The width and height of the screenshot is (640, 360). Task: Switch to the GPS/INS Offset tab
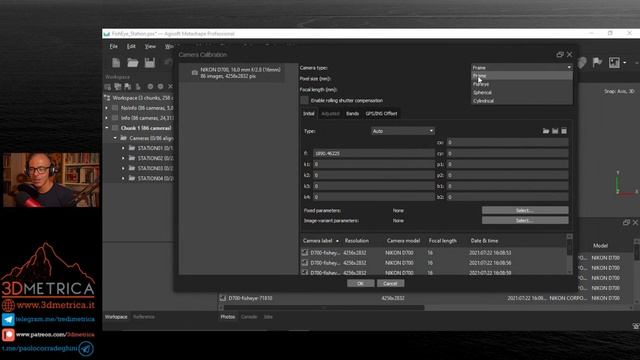381,113
